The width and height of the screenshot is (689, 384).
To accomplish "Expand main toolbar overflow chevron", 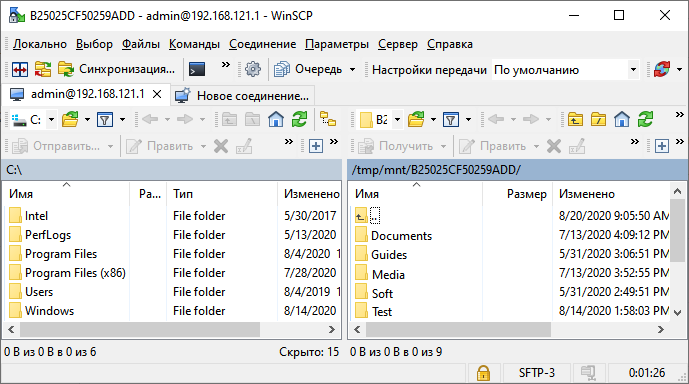I will coord(225,65).
